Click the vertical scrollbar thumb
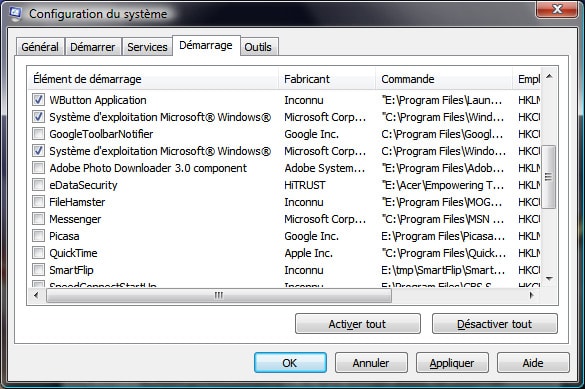This screenshot has height=389, width=585. click(548, 177)
